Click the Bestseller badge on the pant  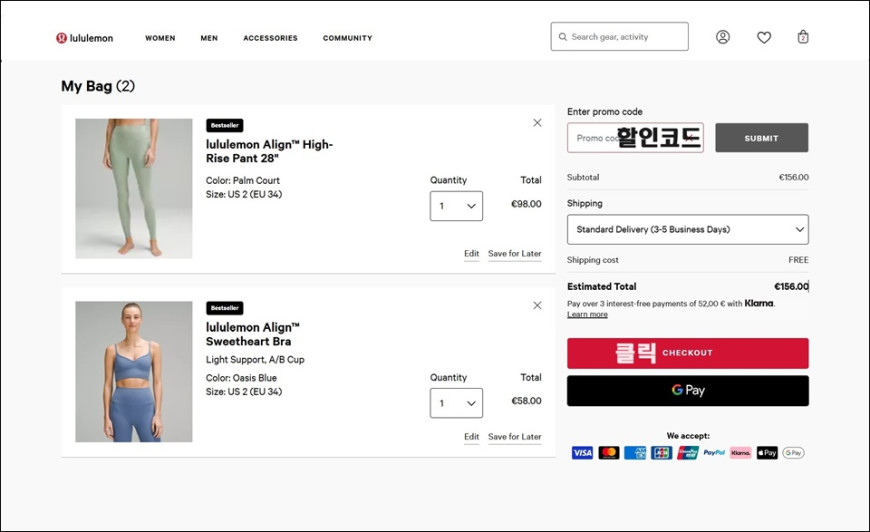pyautogui.click(x=225, y=125)
